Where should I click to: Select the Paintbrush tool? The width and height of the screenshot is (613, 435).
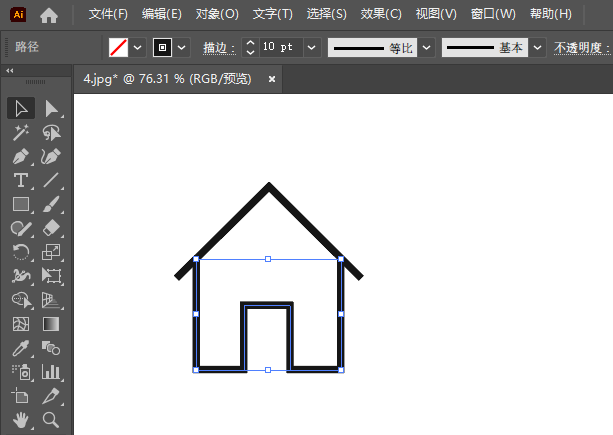[x=51, y=204]
